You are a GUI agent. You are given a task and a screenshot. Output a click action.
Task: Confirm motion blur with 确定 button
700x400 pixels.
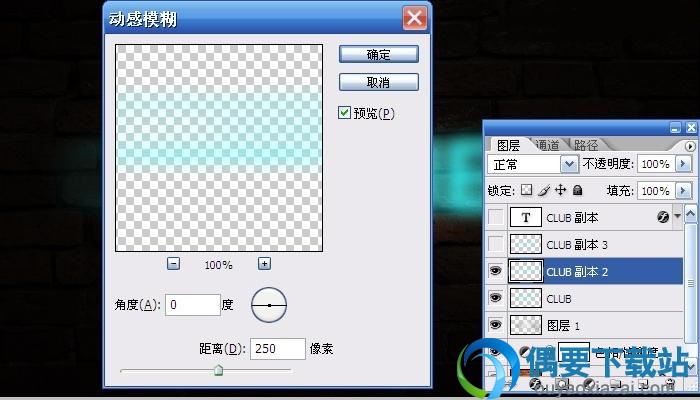pyautogui.click(x=379, y=54)
